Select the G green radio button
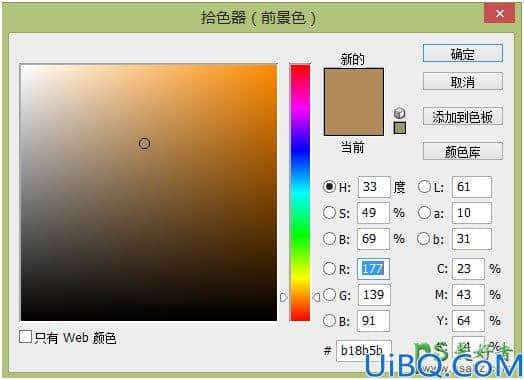Image resolution: width=524 pixels, height=380 pixels. 330,294
